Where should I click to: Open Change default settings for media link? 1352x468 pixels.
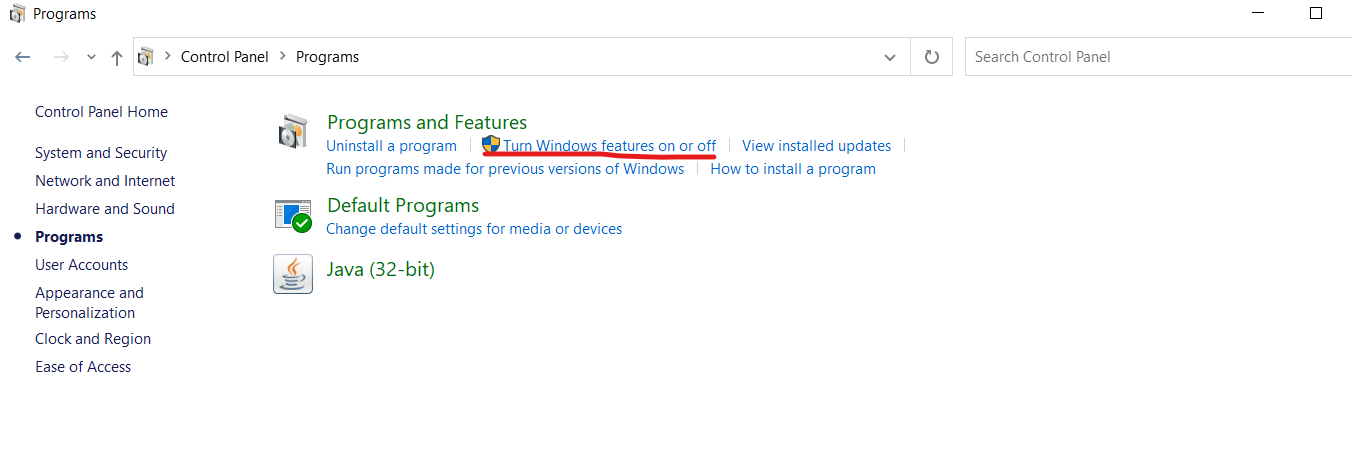point(474,229)
